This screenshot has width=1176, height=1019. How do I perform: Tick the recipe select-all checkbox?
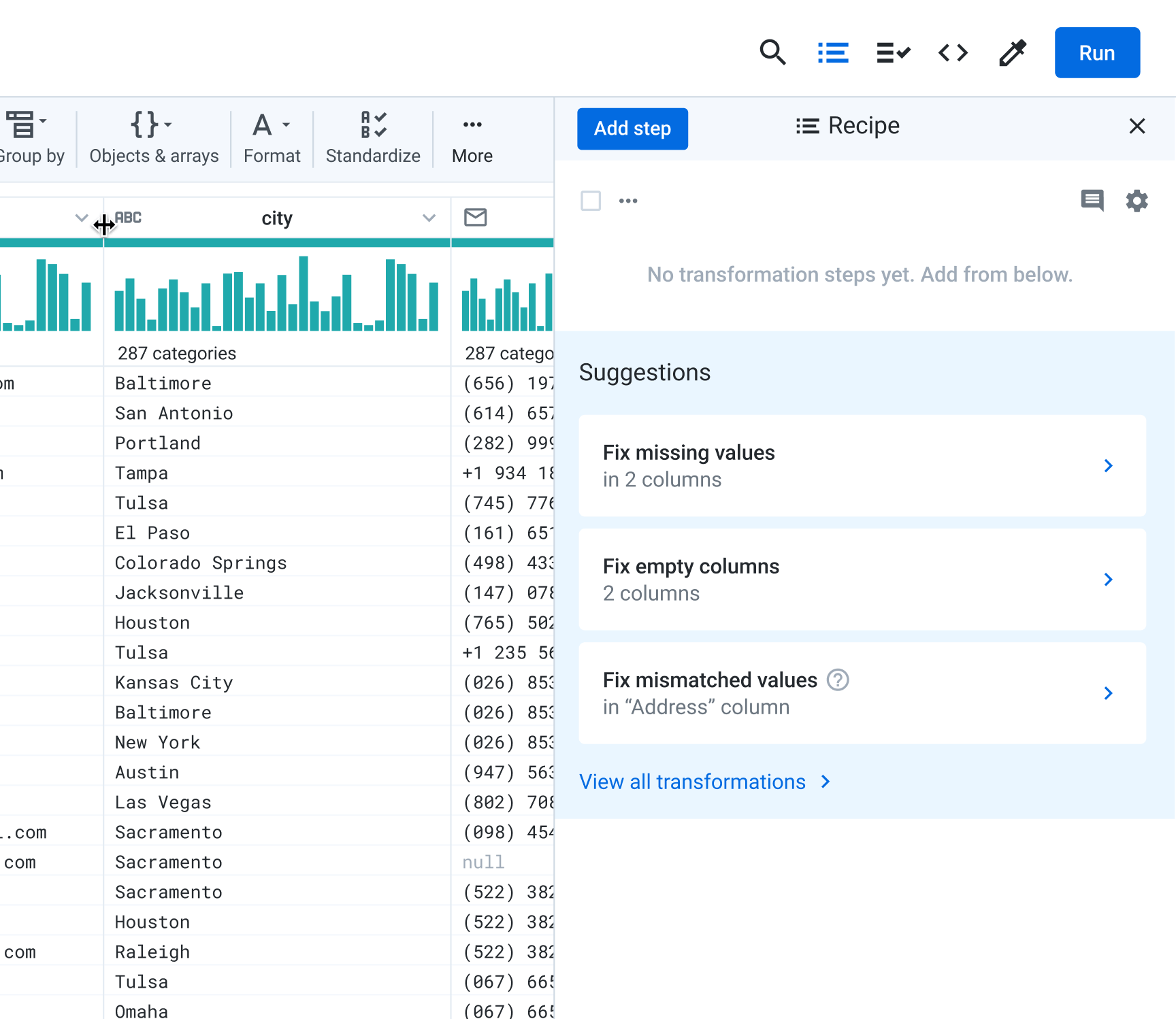pyautogui.click(x=591, y=201)
